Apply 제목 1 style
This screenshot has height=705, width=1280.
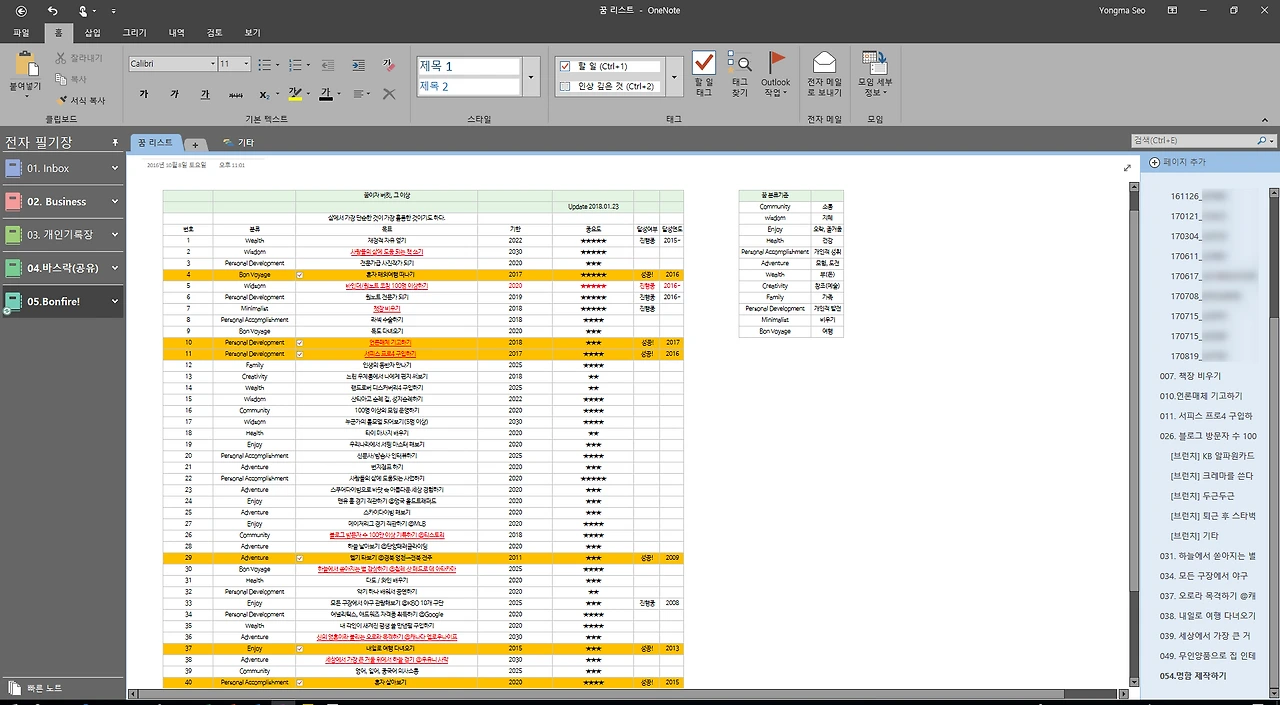[468, 66]
